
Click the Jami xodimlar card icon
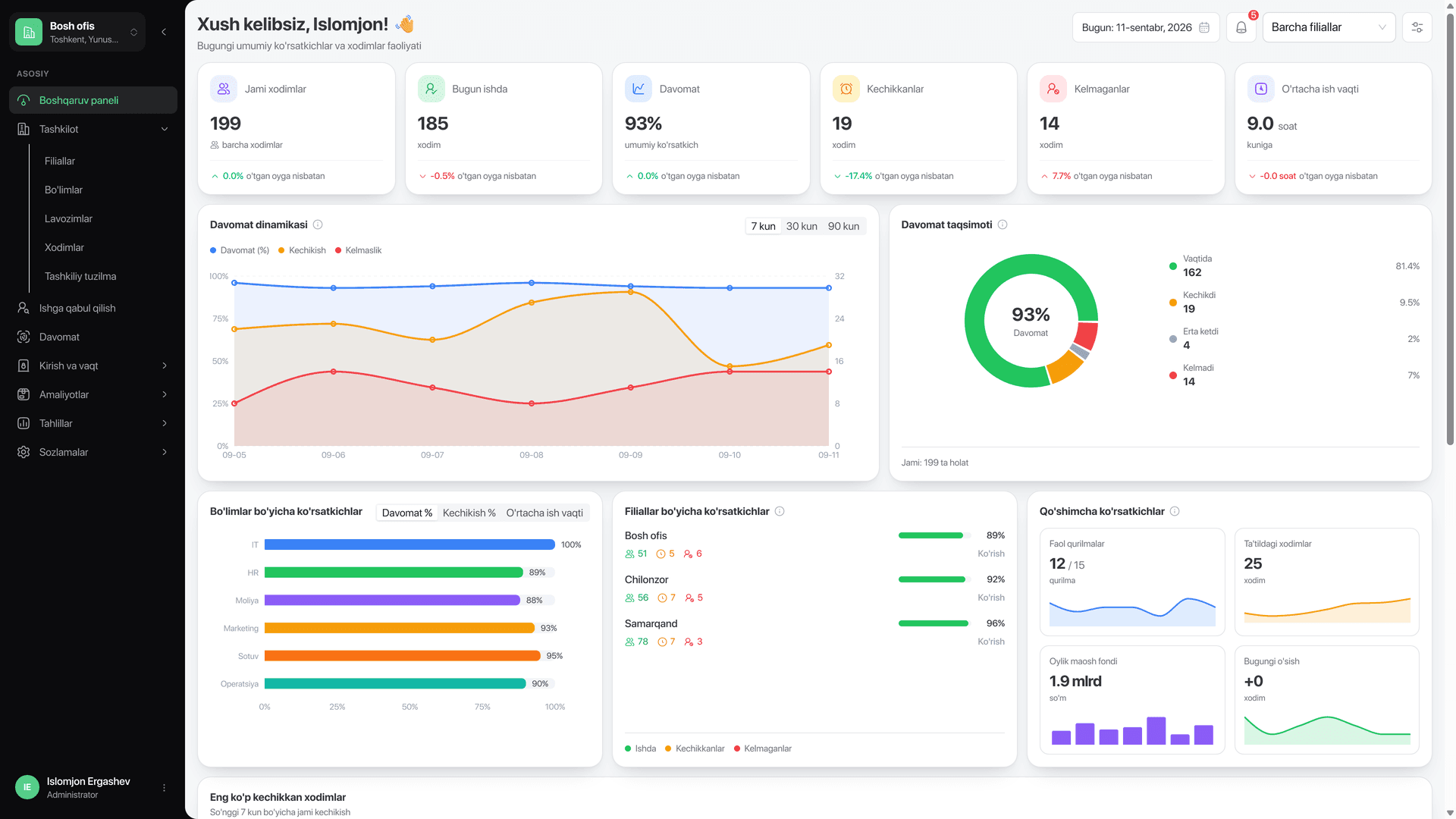click(224, 89)
